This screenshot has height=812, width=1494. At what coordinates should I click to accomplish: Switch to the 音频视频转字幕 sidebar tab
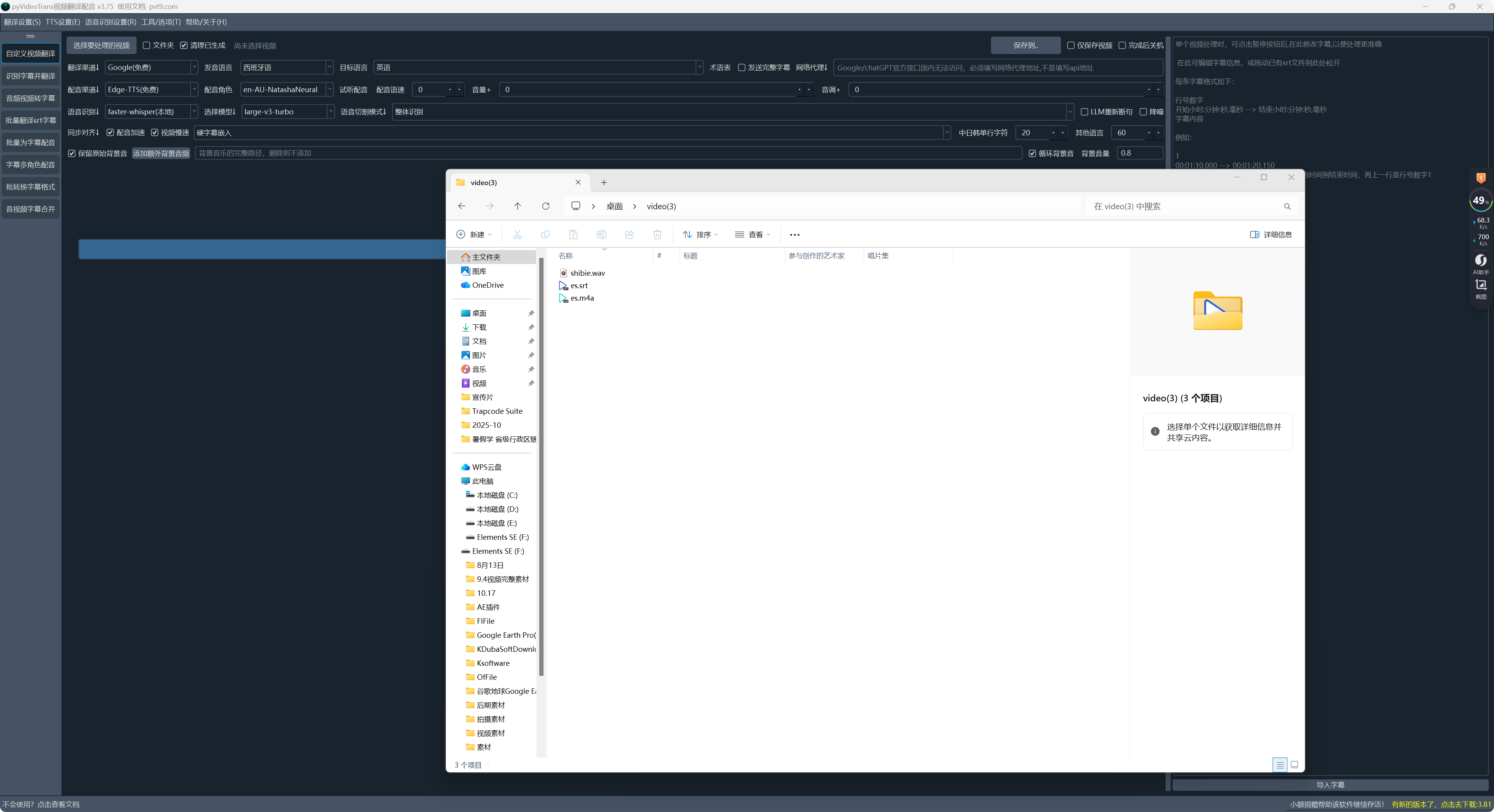point(30,98)
